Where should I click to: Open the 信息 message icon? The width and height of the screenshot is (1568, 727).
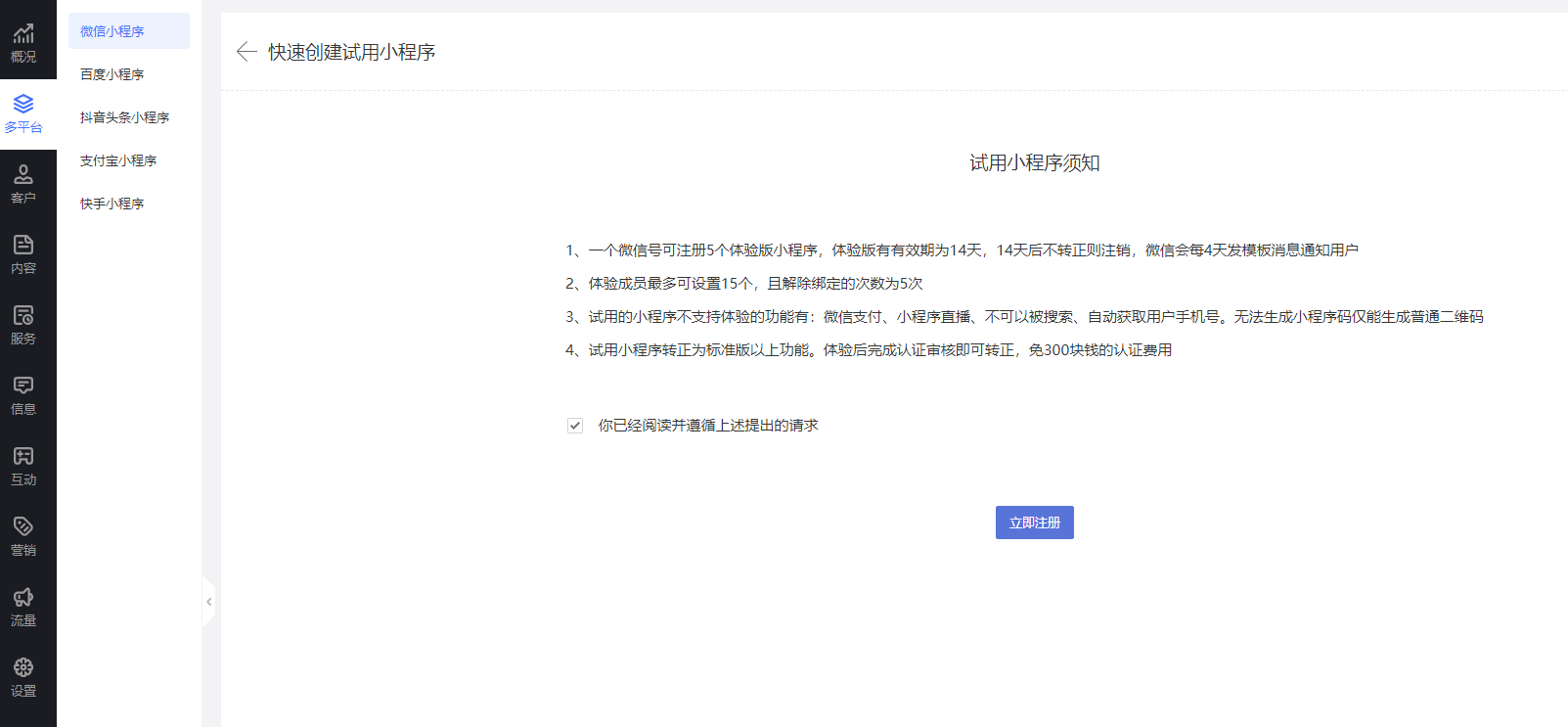tap(23, 386)
